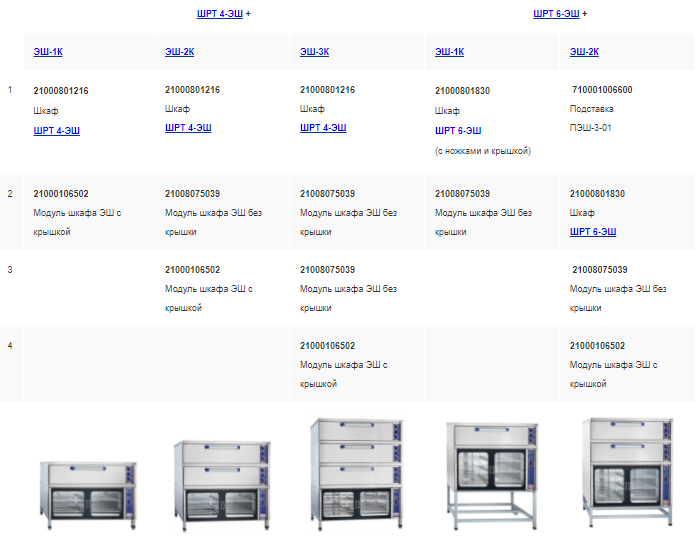Select Модуль шкафа ЭШ с крышкой in first column
700x543 pixels.
point(77,222)
